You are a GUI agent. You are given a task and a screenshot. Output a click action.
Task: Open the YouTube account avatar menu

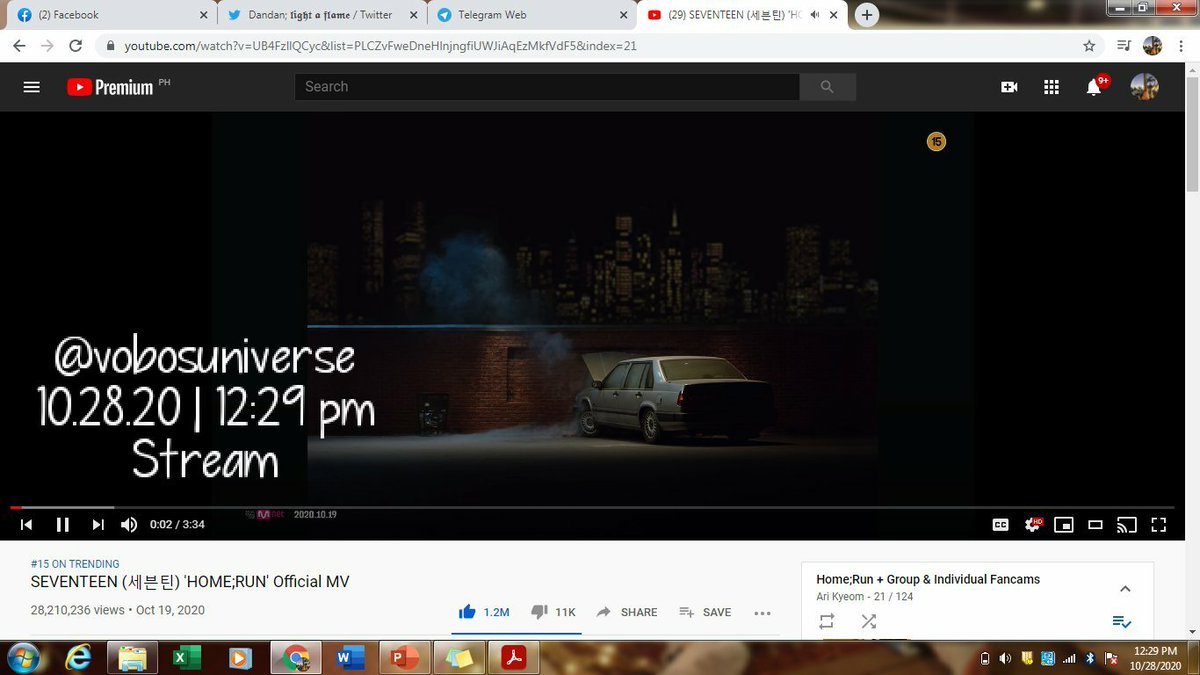pos(1144,87)
